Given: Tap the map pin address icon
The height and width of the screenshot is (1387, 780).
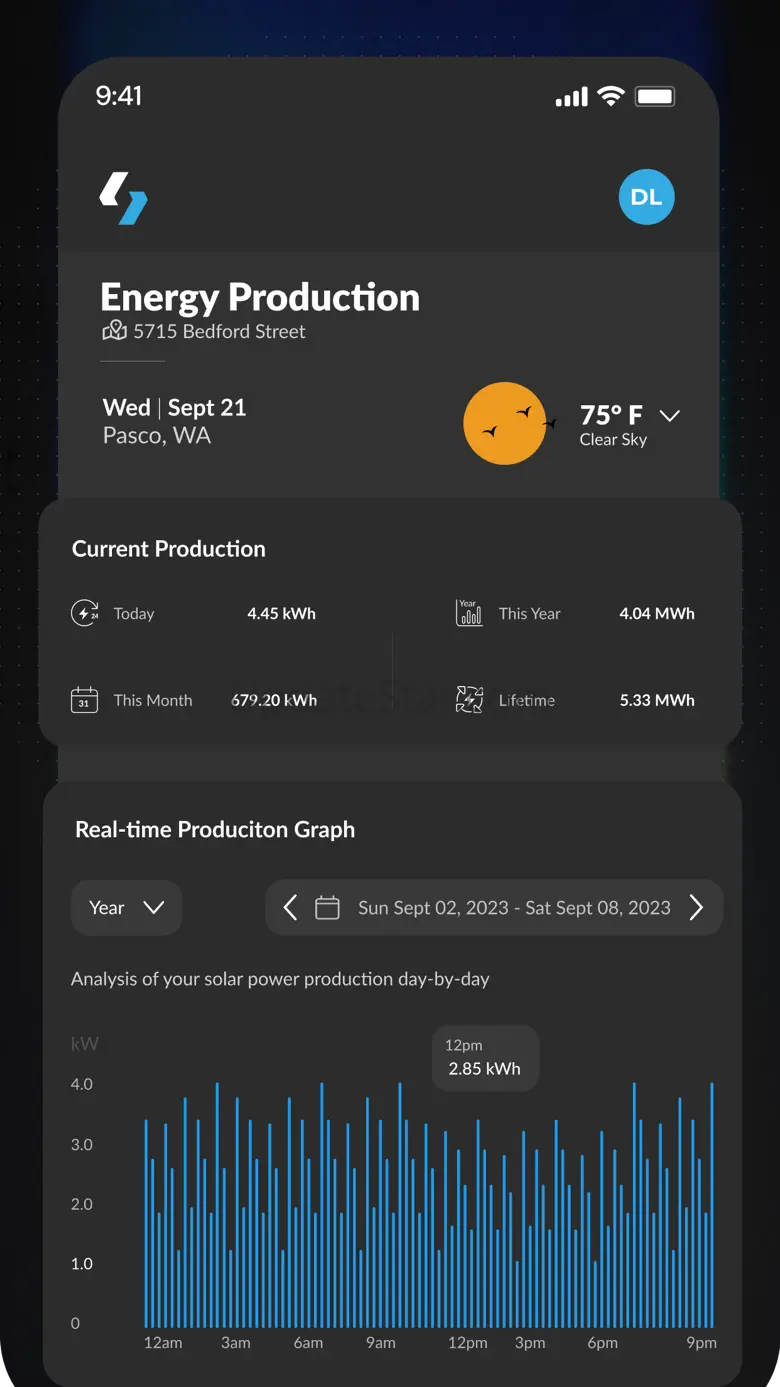Looking at the screenshot, I should (115, 331).
